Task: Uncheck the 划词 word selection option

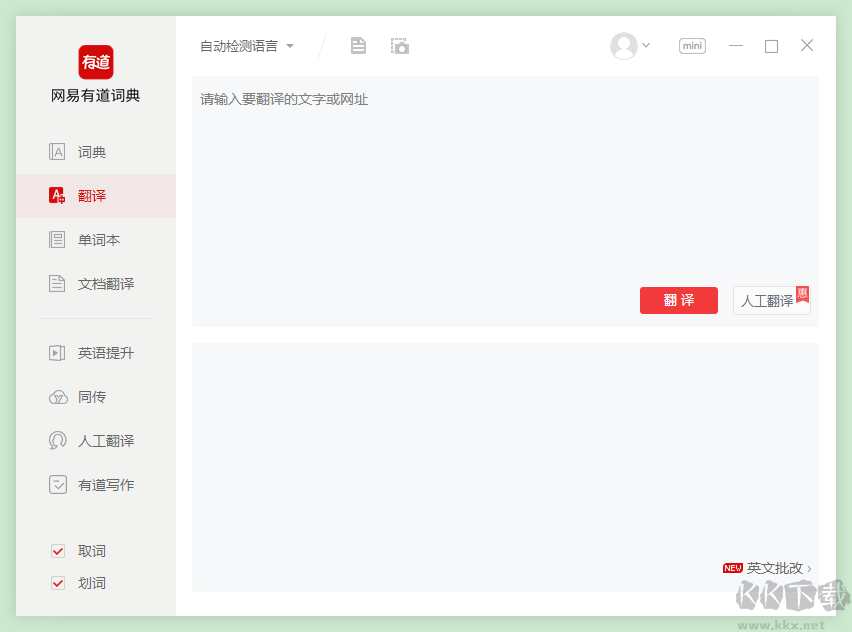Action: [x=57, y=582]
